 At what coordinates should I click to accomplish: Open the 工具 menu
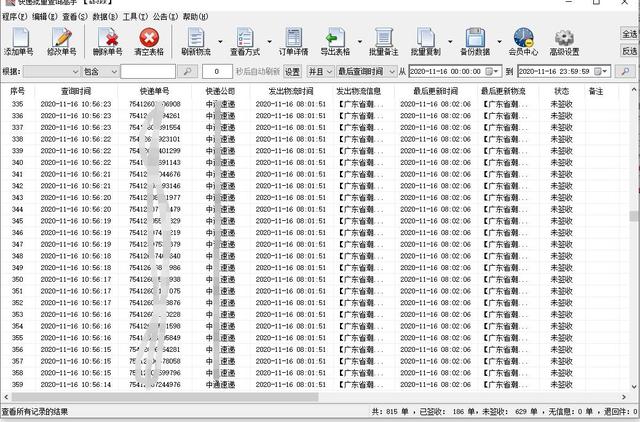tap(135, 17)
